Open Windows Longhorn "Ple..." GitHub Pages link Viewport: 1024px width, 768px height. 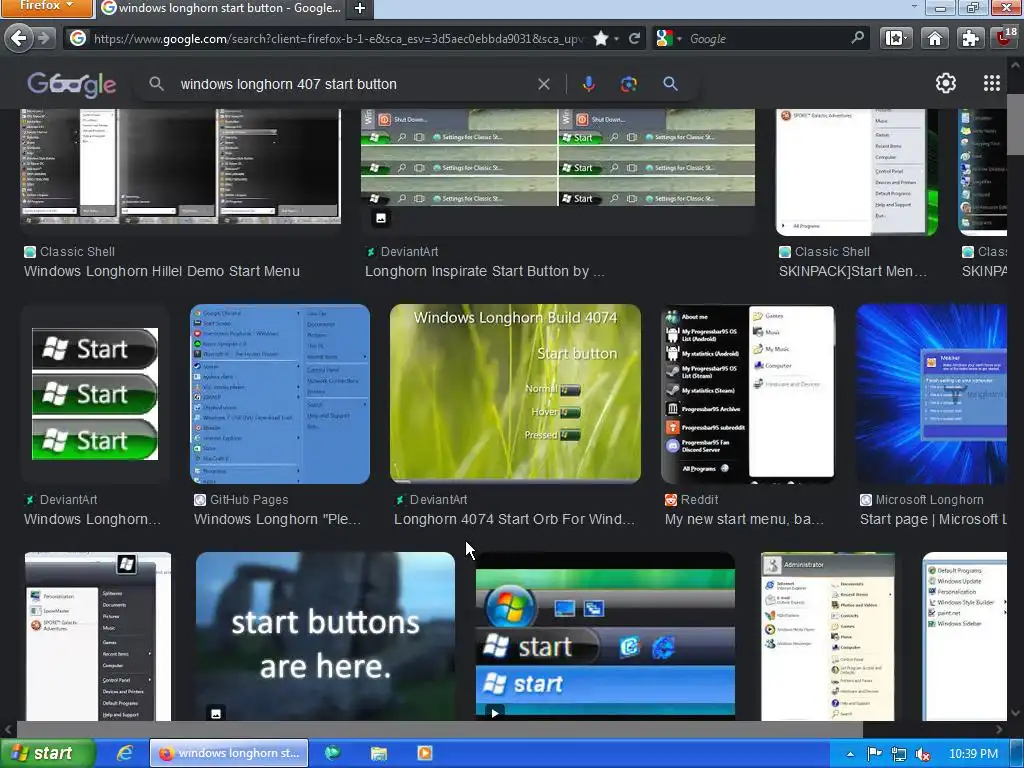click(277, 519)
